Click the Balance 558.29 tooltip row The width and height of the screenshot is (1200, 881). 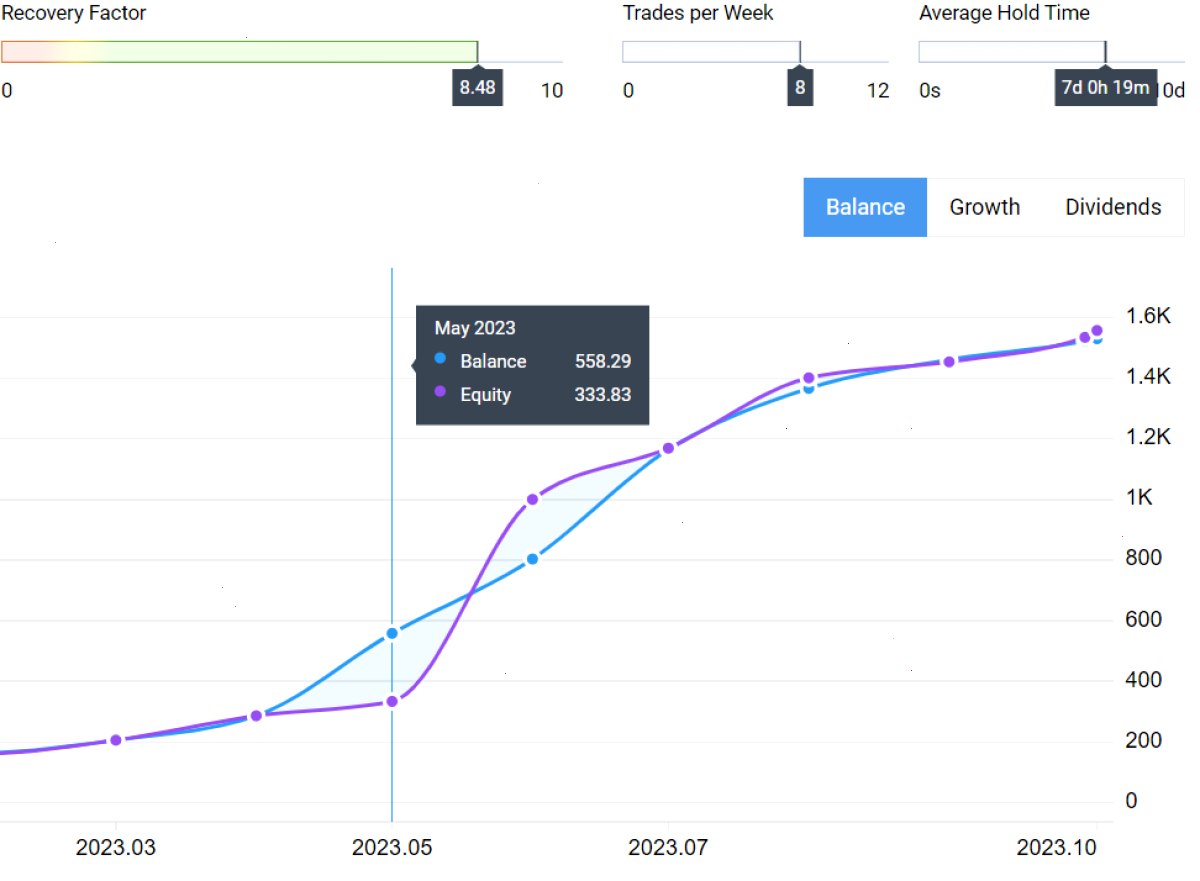click(533, 361)
